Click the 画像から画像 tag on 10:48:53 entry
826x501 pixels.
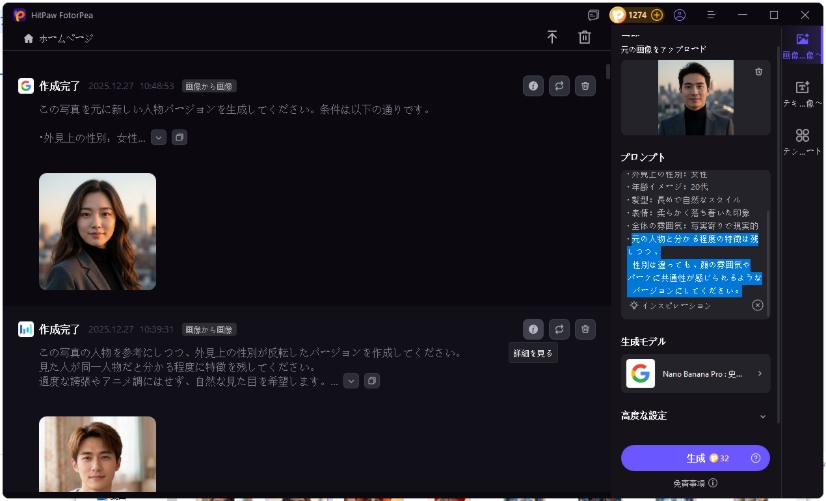[x=209, y=86]
